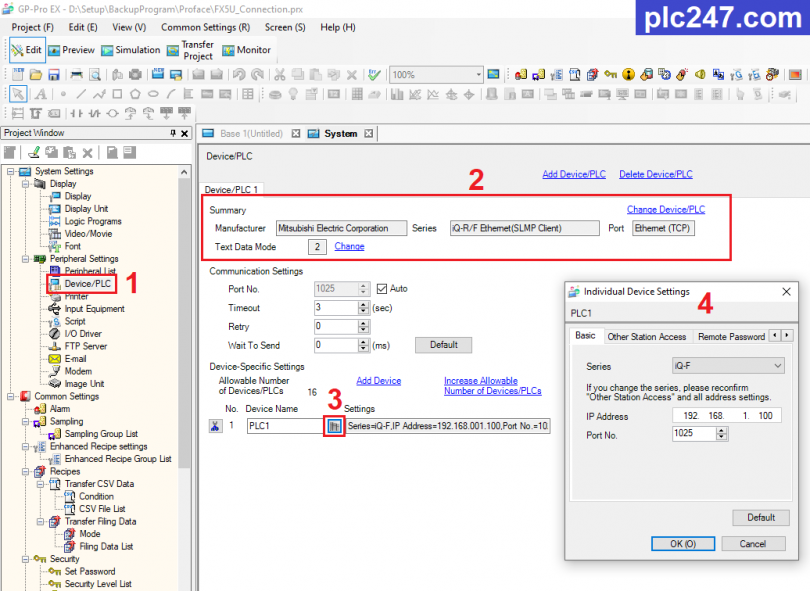810x591 pixels.
Task: Start the Simulation
Action: (131, 50)
